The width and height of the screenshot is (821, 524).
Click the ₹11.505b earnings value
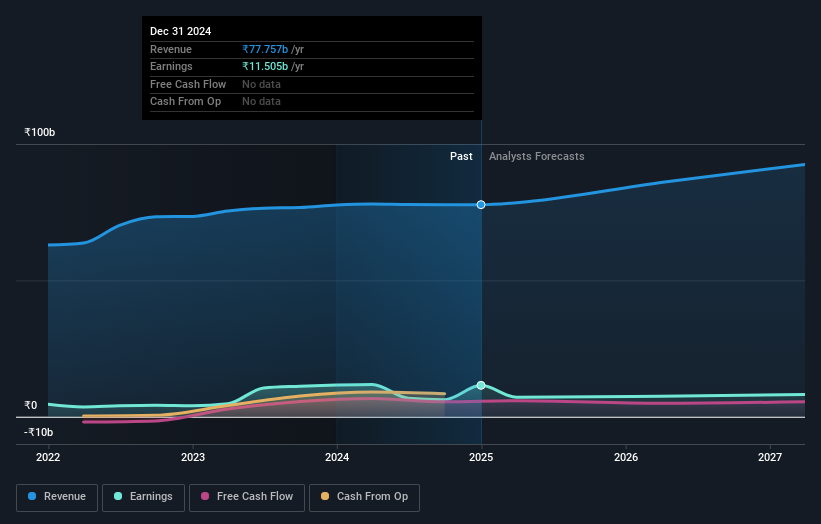coord(265,66)
